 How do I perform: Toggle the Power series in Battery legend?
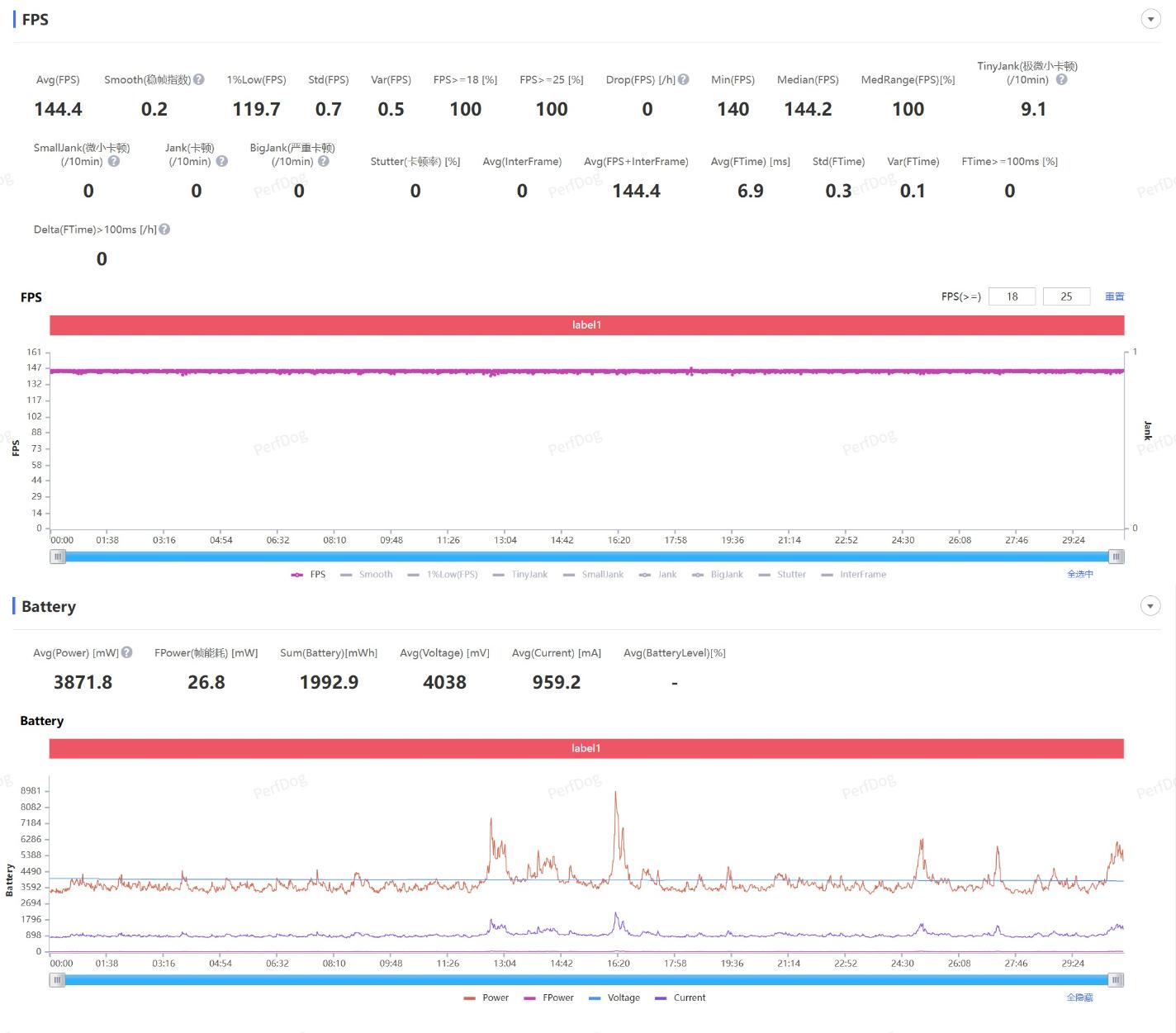point(486,997)
